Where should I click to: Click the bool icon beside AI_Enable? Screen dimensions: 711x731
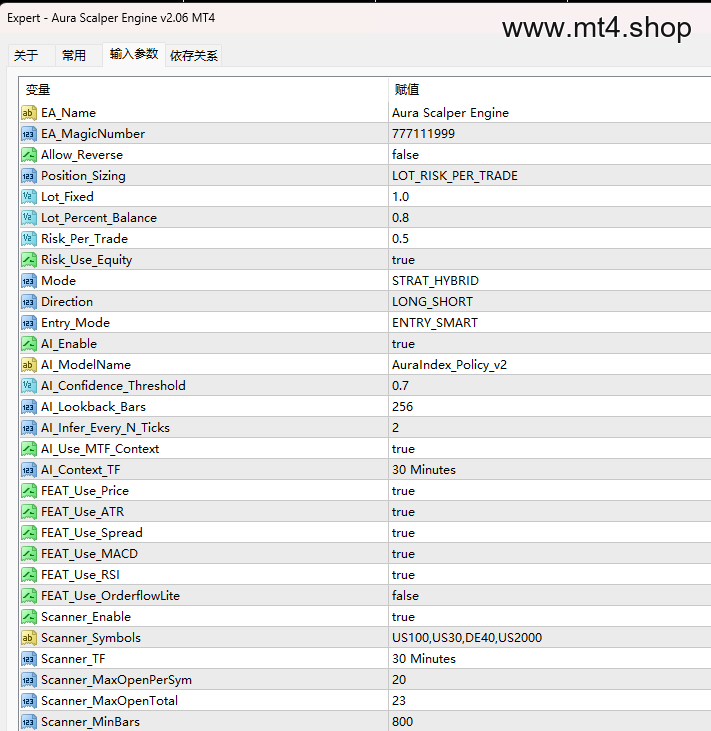pos(28,344)
